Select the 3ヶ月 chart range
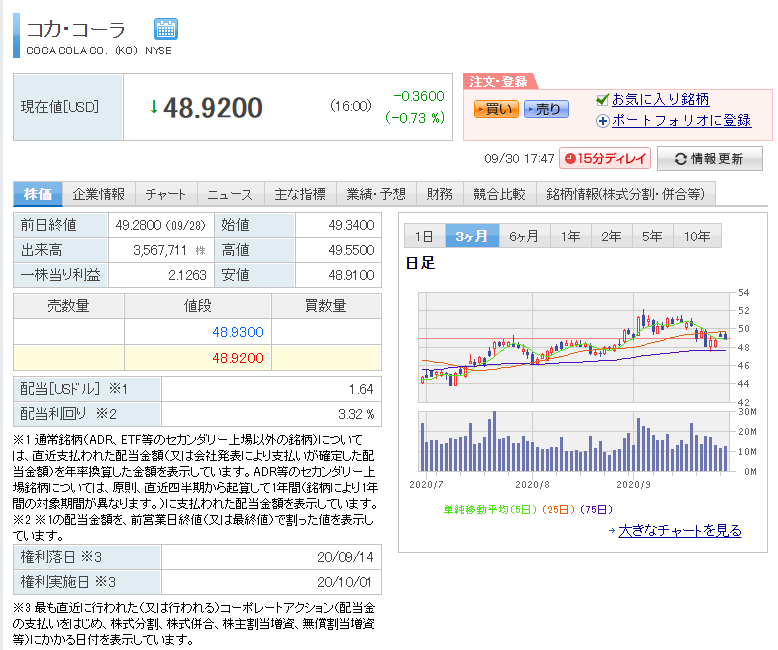Viewport: 778px width, 650px height. pos(472,236)
